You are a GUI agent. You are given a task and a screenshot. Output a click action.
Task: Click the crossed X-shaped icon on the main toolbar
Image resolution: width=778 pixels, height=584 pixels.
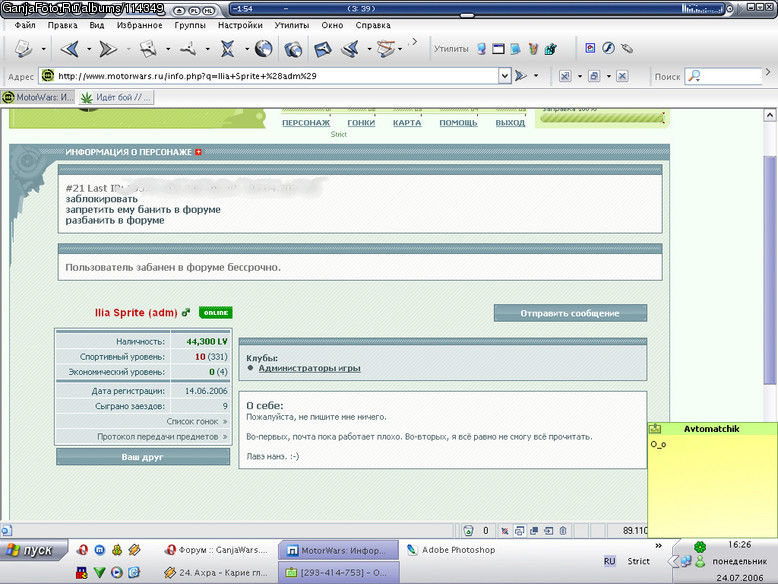click(227, 49)
